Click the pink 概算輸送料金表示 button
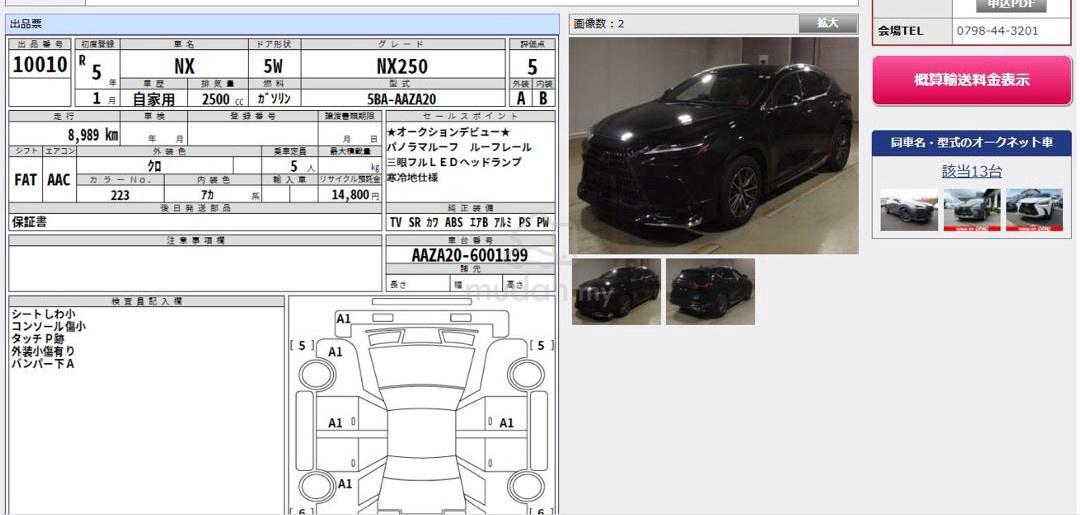This screenshot has width=1080, height=515. coord(972,81)
